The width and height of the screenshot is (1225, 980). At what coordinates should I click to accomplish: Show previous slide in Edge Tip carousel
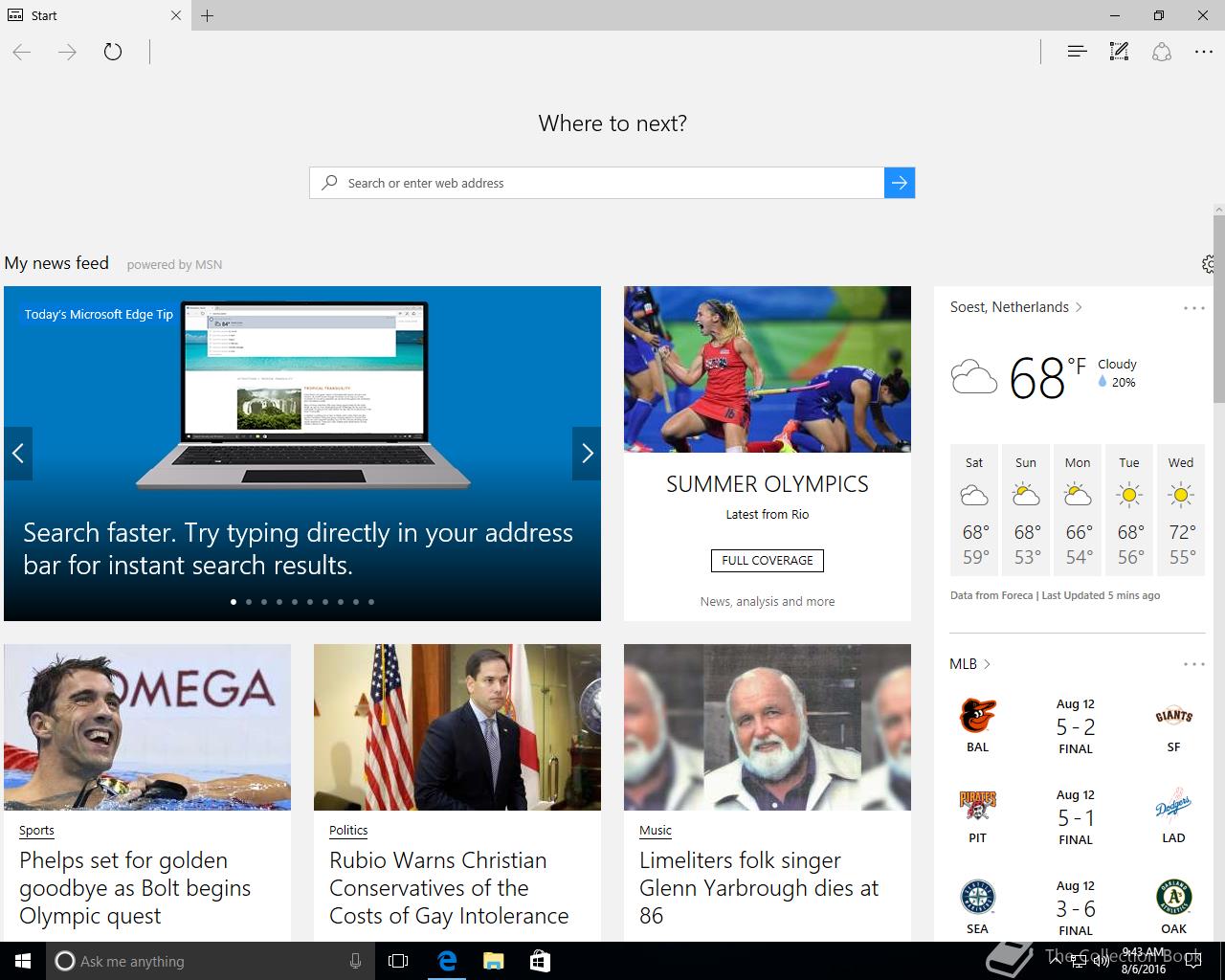(x=18, y=454)
